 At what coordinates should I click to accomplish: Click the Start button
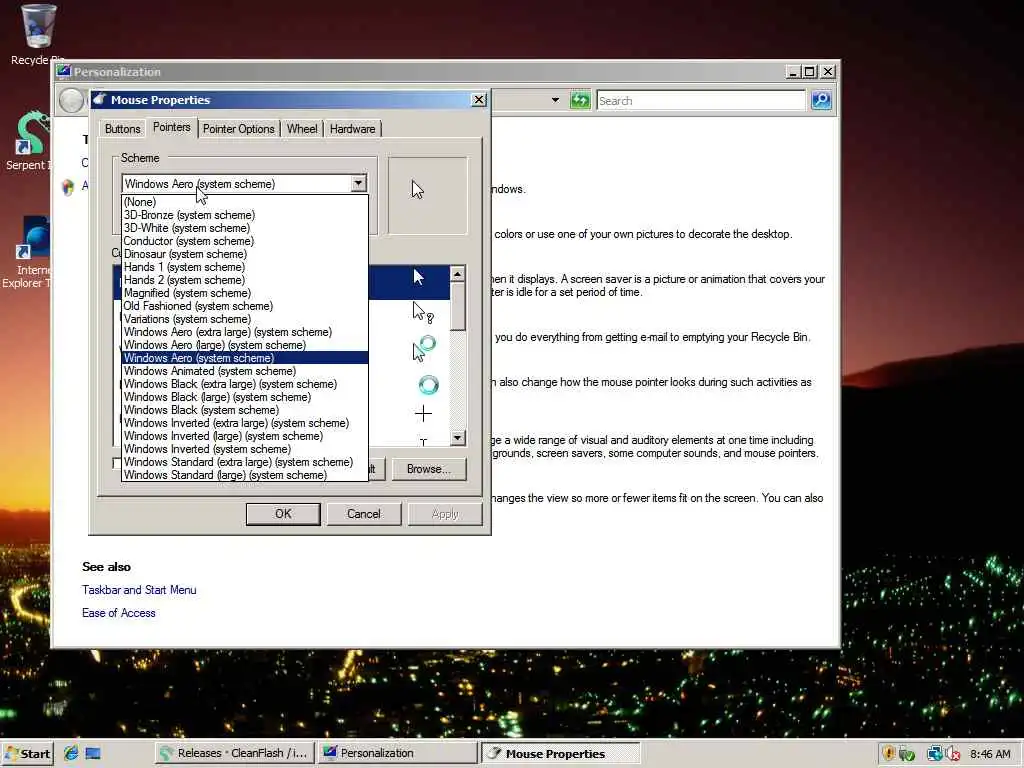[x=27, y=754]
